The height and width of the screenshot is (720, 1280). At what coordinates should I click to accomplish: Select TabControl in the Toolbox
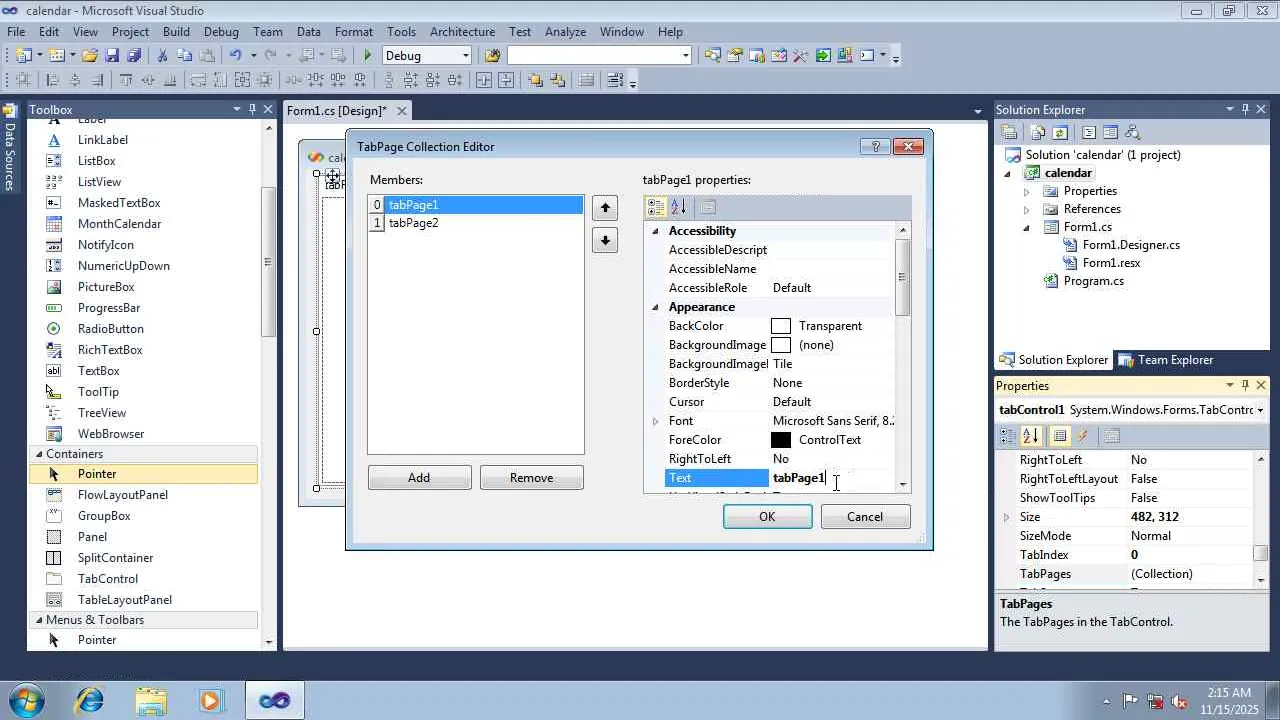tap(108, 579)
